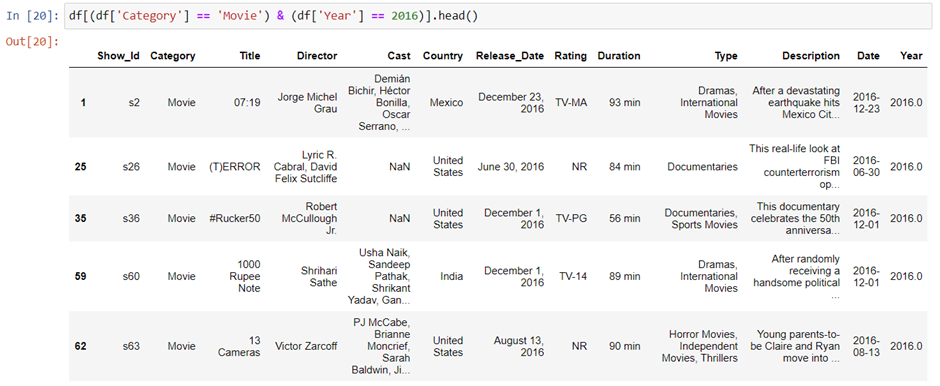This screenshot has height=386, width=940.
Task: Click the Victor Zarcoff director cell
Action: point(306,346)
